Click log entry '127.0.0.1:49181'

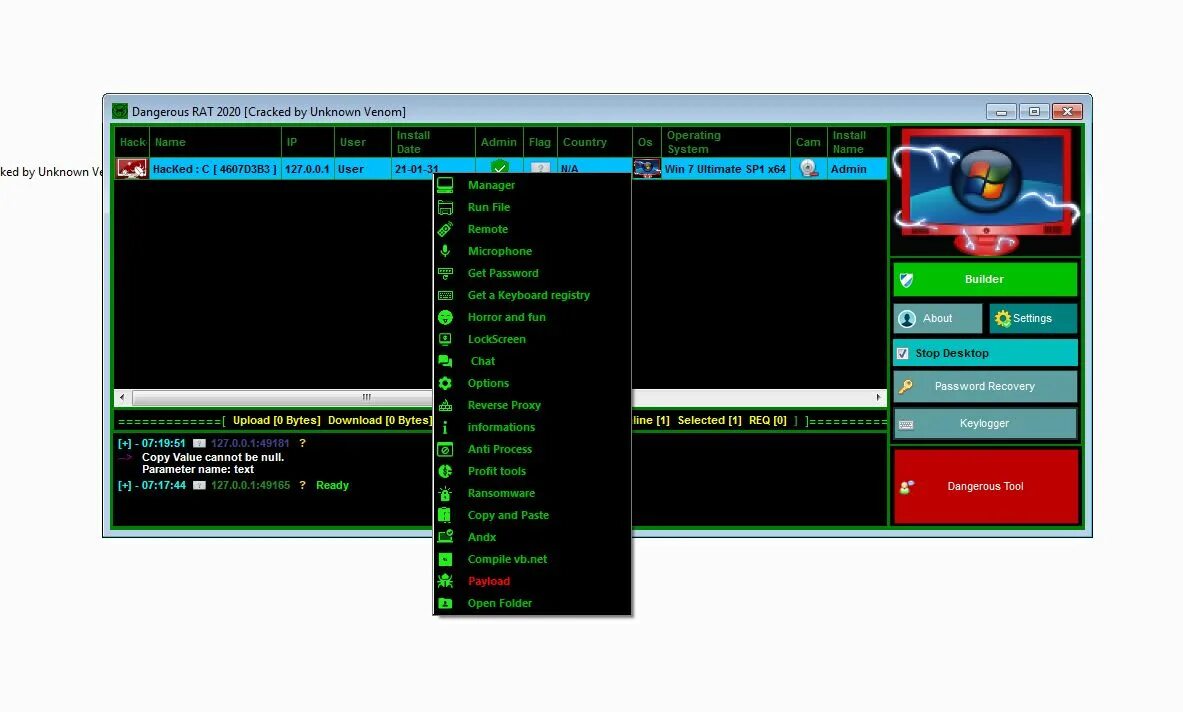pos(250,443)
